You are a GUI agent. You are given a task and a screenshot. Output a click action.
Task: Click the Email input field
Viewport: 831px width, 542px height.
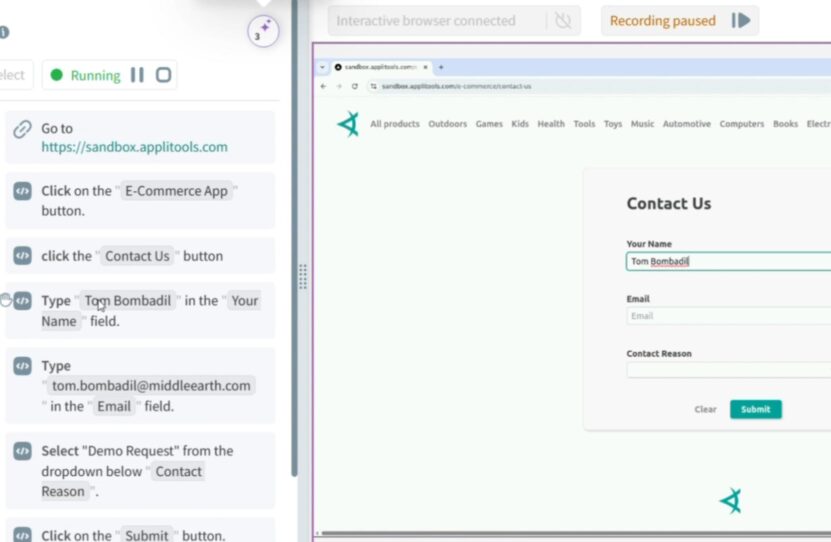click(729, 316)
